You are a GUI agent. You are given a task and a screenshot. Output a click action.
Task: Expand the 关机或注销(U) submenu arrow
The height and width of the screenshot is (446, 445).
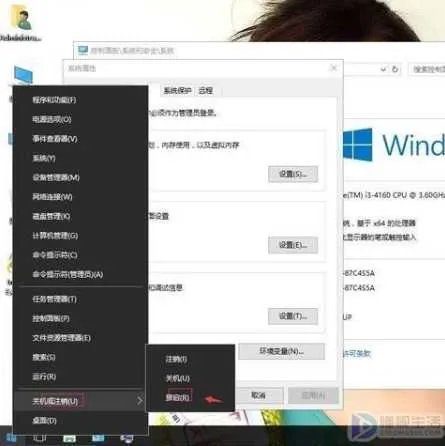pos(140,401)
